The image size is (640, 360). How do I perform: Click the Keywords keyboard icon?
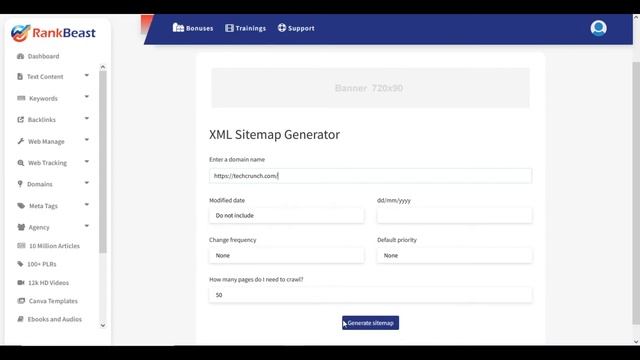tap(21, 98)
